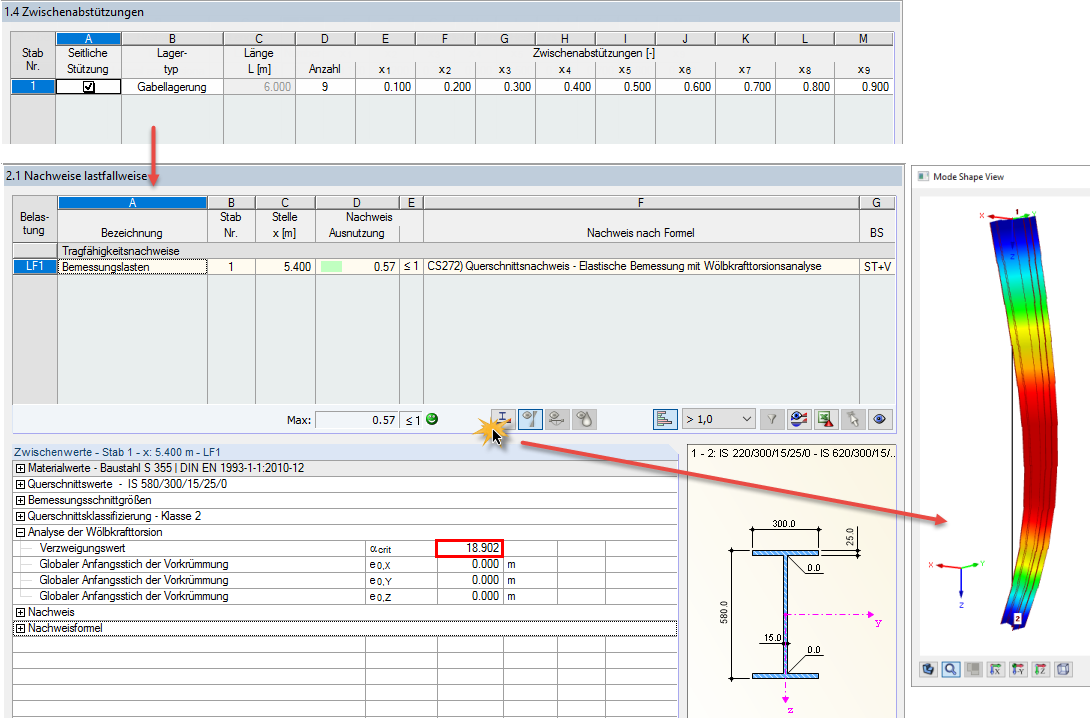The height and width of the screenshot is (718, 1091).
Task: Click the Mode Shape View title
Action: tap(969, 177)
